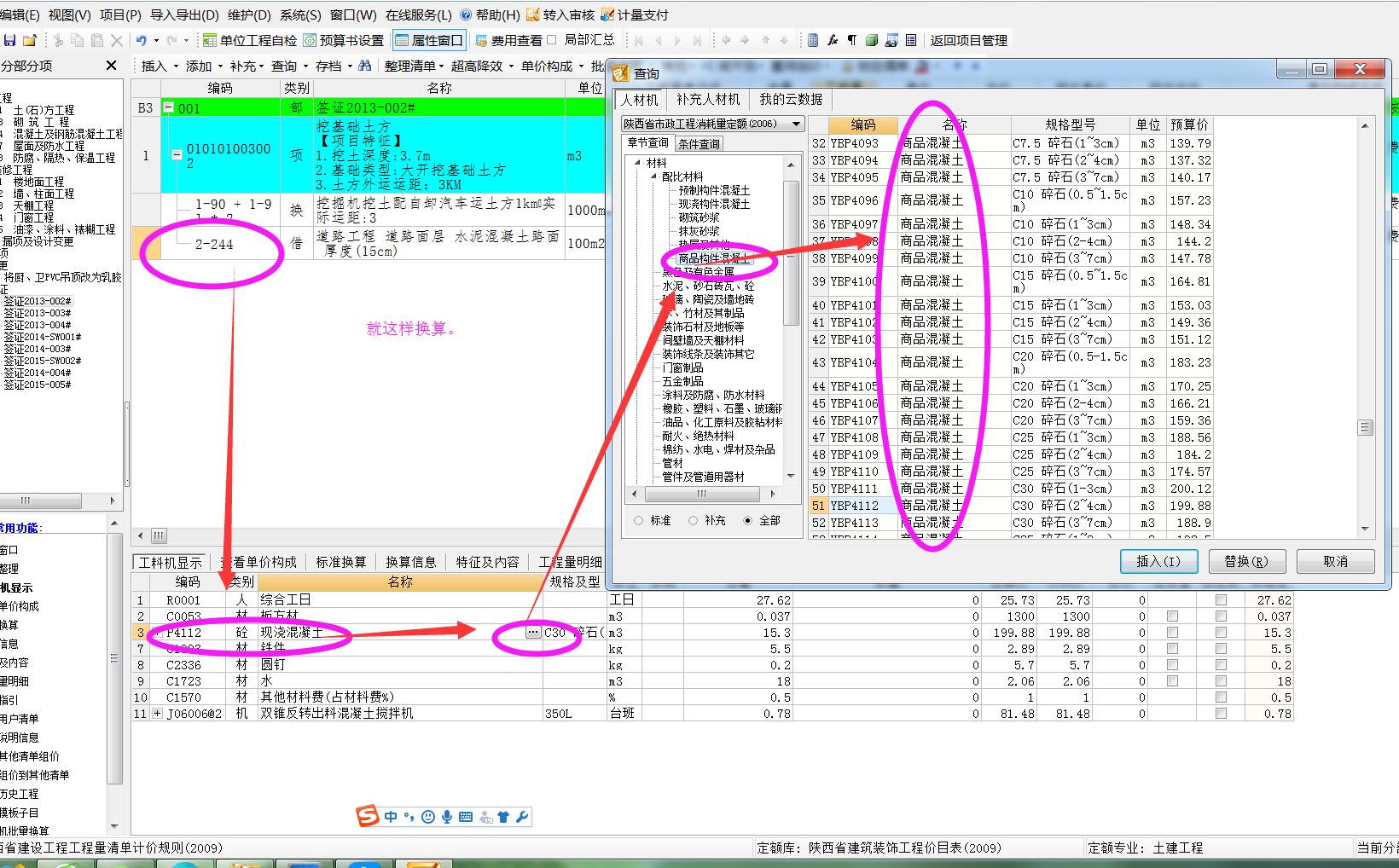Click the move down arrow icon
1399x868 pixels.
[x=784, y=40]
